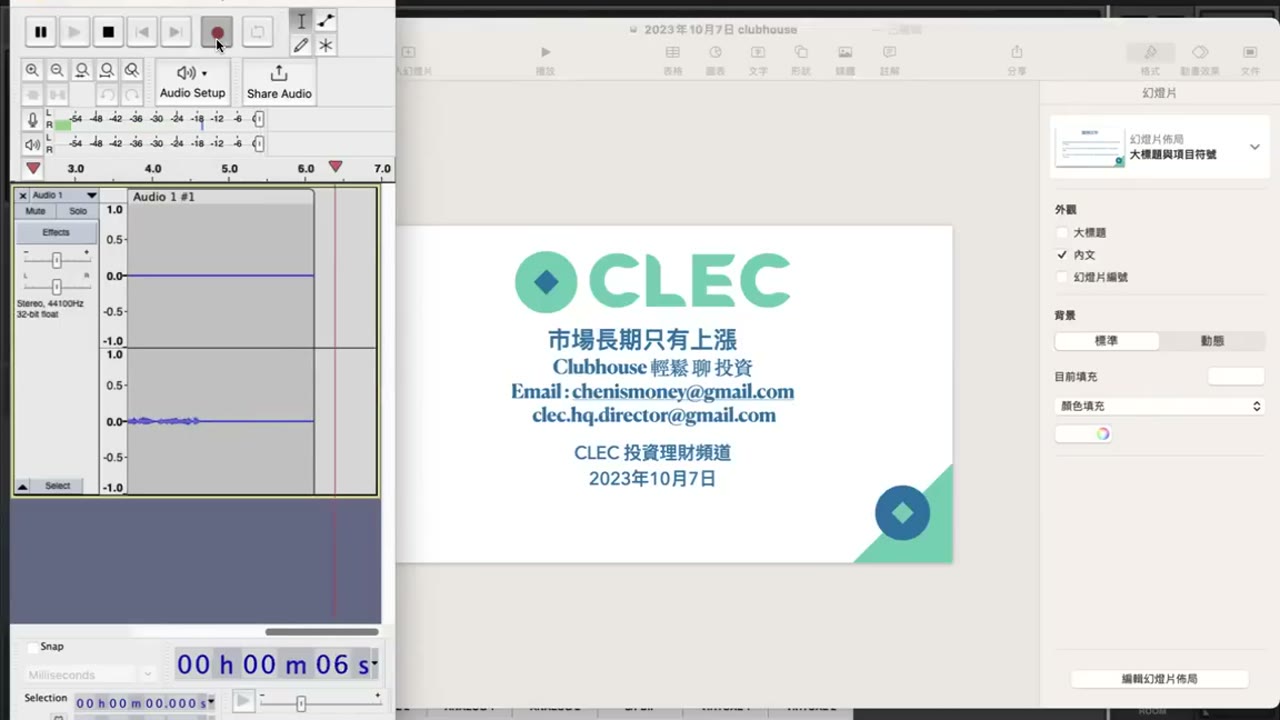This screenshot has width=1280, height=720.
Task: Pause recording in Audacity
Action: [x=40, y=32]
